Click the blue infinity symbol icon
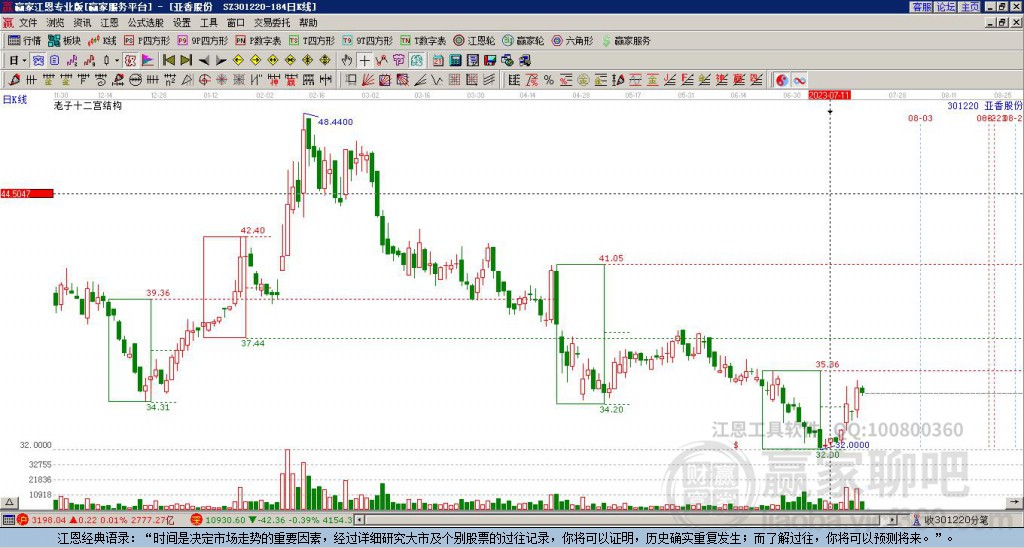The width and height of the screenshot is (1024, 548). [799, 80]
